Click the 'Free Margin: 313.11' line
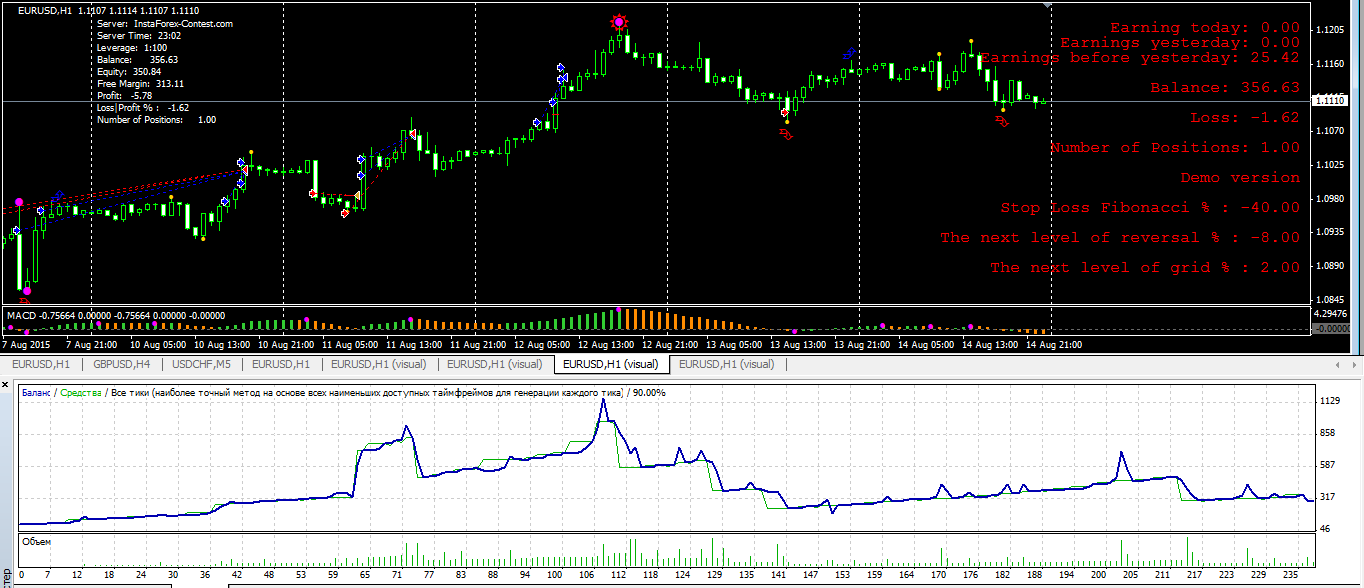1364x588 pixels. [140, 83]
